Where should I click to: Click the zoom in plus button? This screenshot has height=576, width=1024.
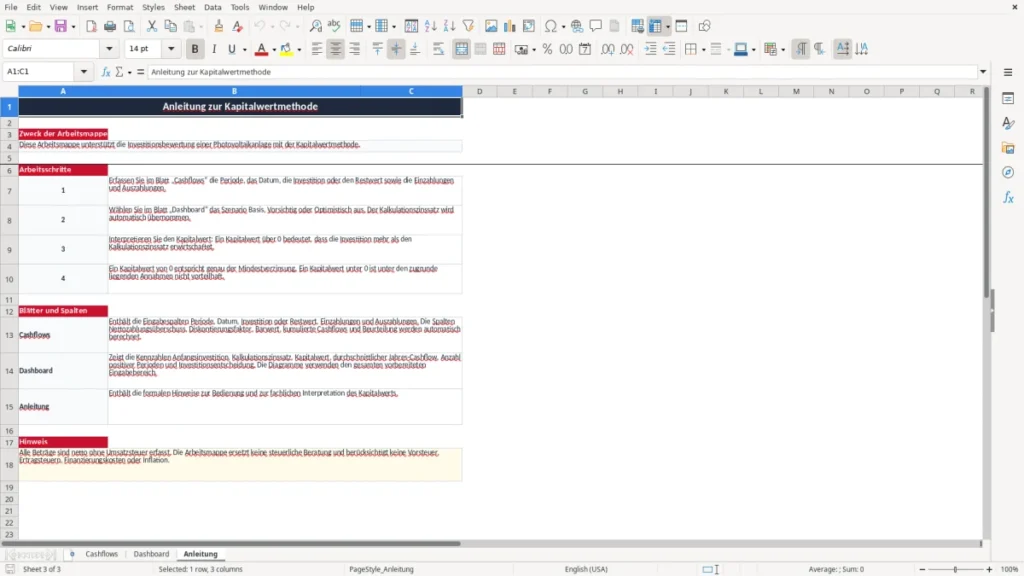coord(989,569)
